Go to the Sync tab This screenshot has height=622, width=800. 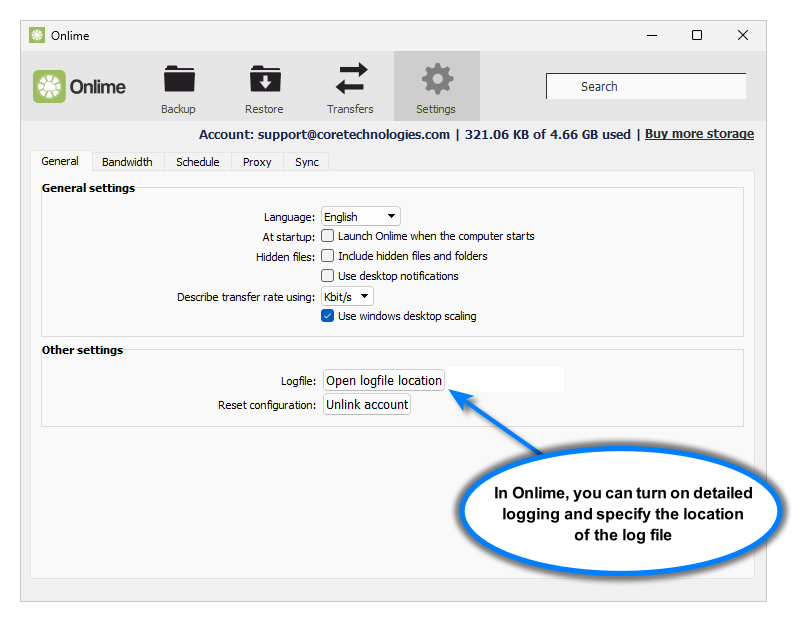coord(307,162)
